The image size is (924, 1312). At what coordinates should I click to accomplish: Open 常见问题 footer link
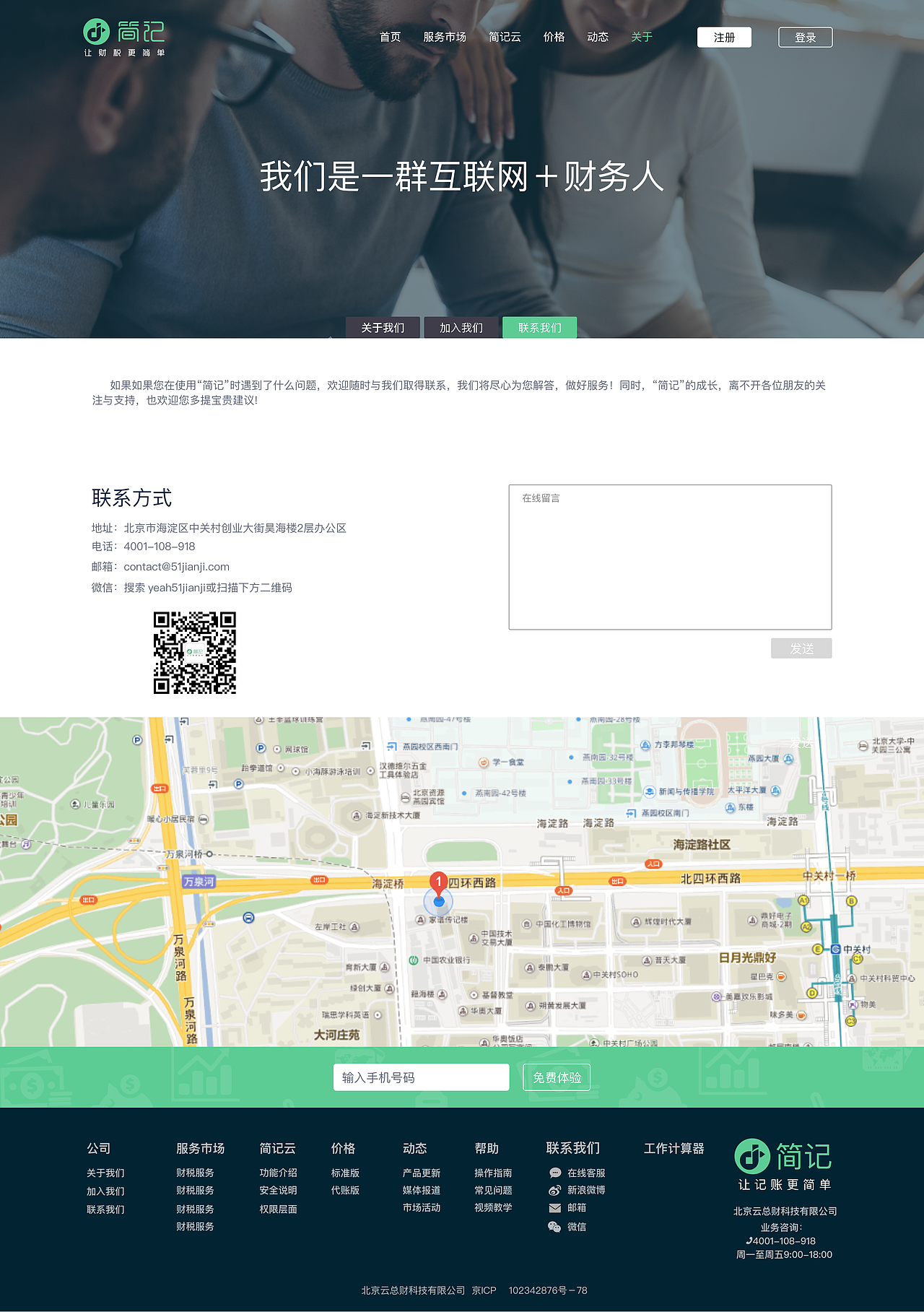(x=493, y=1190)
